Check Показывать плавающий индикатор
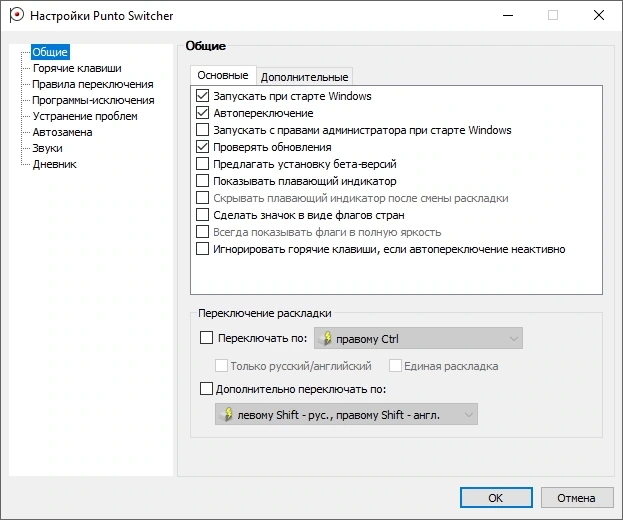 (x=203, y=181)
